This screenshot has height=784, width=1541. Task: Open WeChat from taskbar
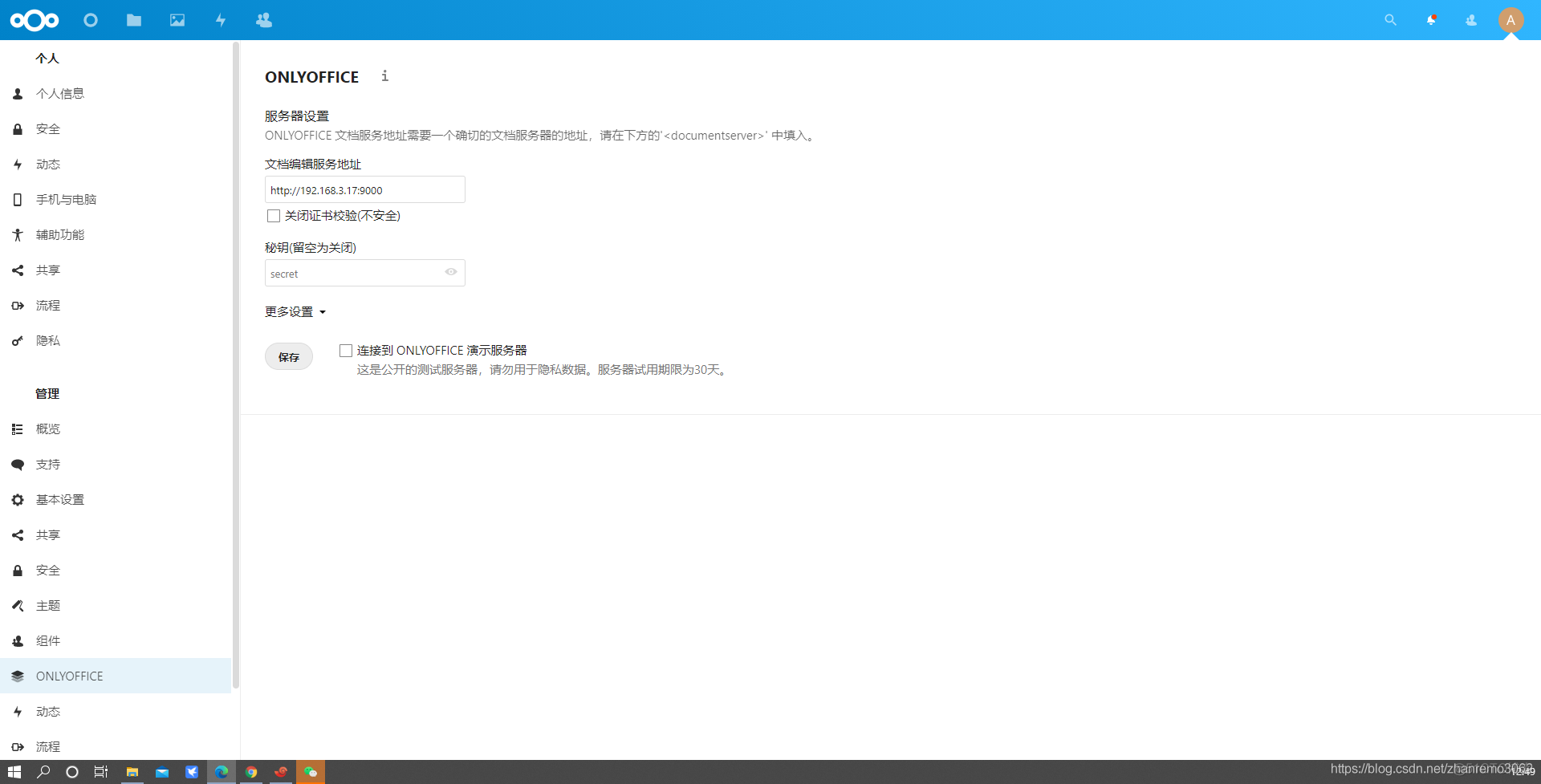point(311,772)
